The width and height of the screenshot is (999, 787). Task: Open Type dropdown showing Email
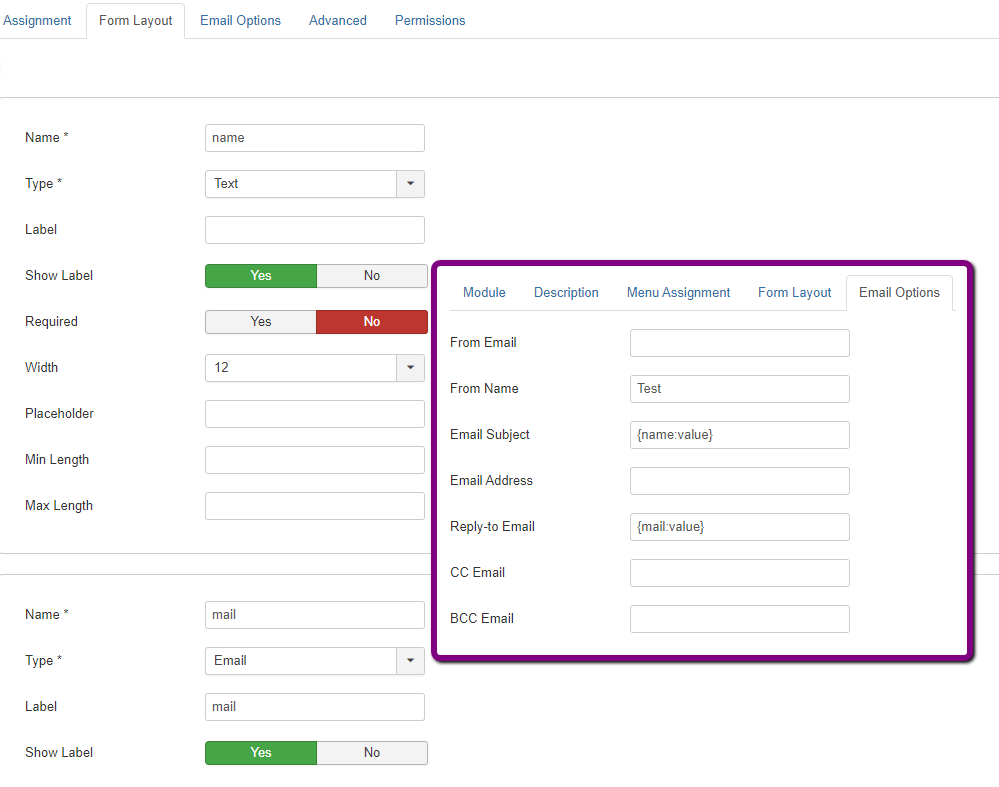tap(314, 661)
